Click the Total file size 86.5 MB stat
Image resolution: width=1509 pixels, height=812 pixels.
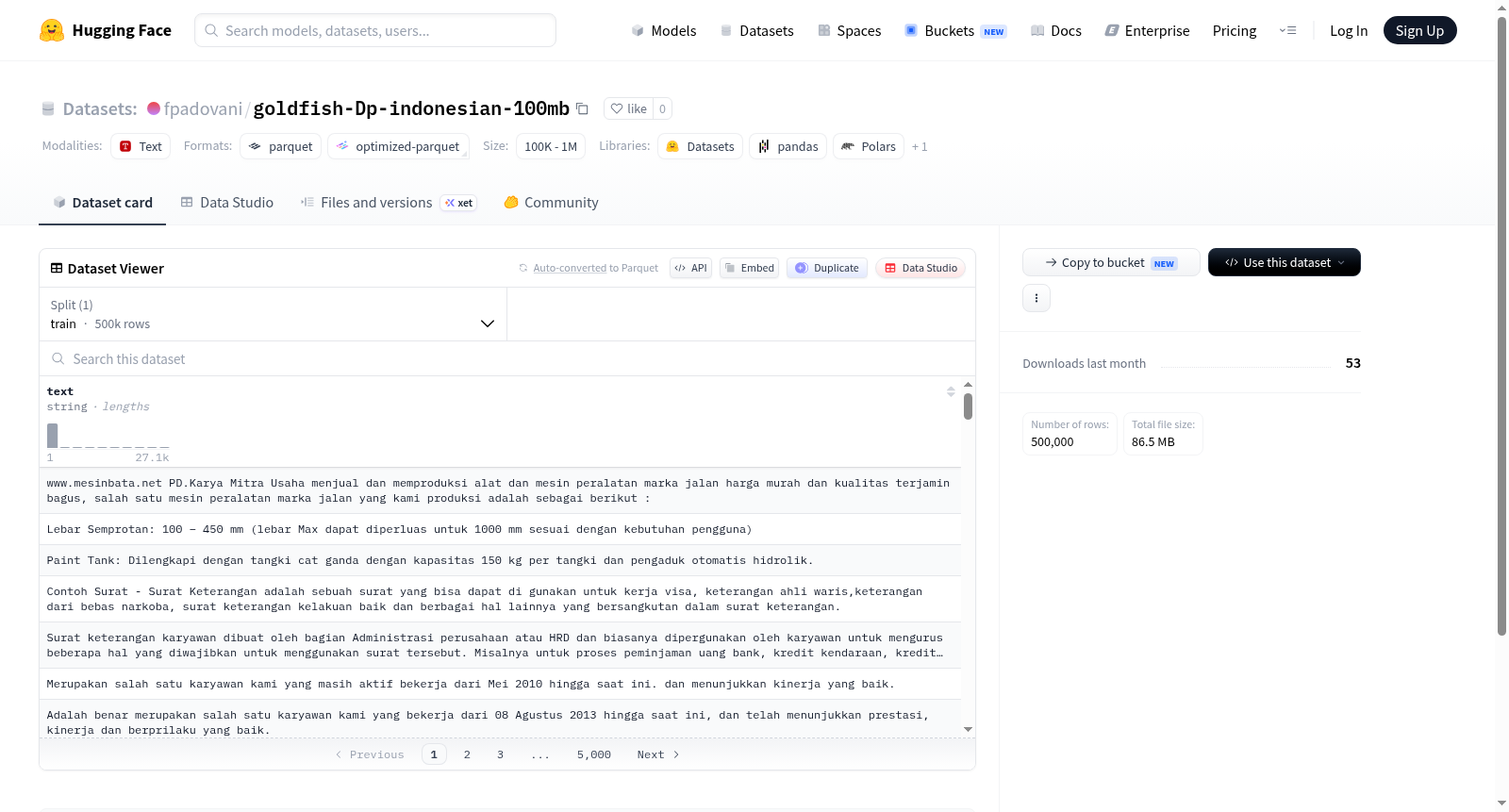pyautogui.click(x=1163, y=434)
